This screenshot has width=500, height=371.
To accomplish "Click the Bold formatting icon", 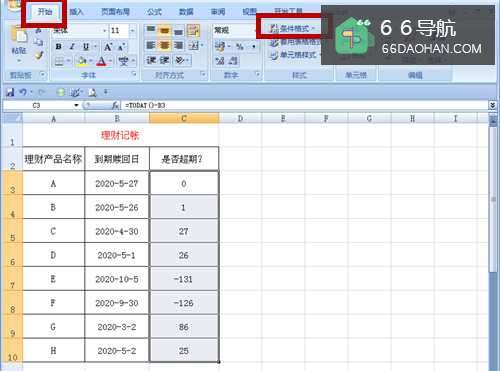I will point(59,46).
